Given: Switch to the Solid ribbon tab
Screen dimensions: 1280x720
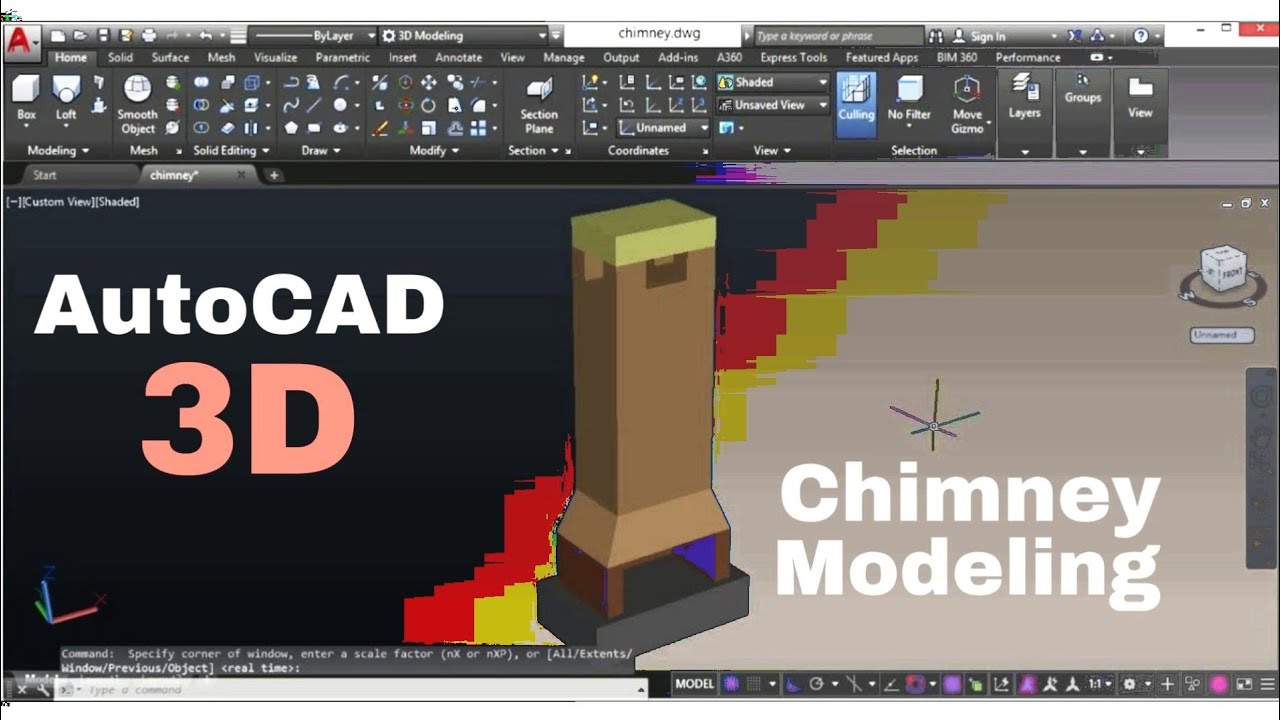Looking at the screenshot, I should 120,58.
